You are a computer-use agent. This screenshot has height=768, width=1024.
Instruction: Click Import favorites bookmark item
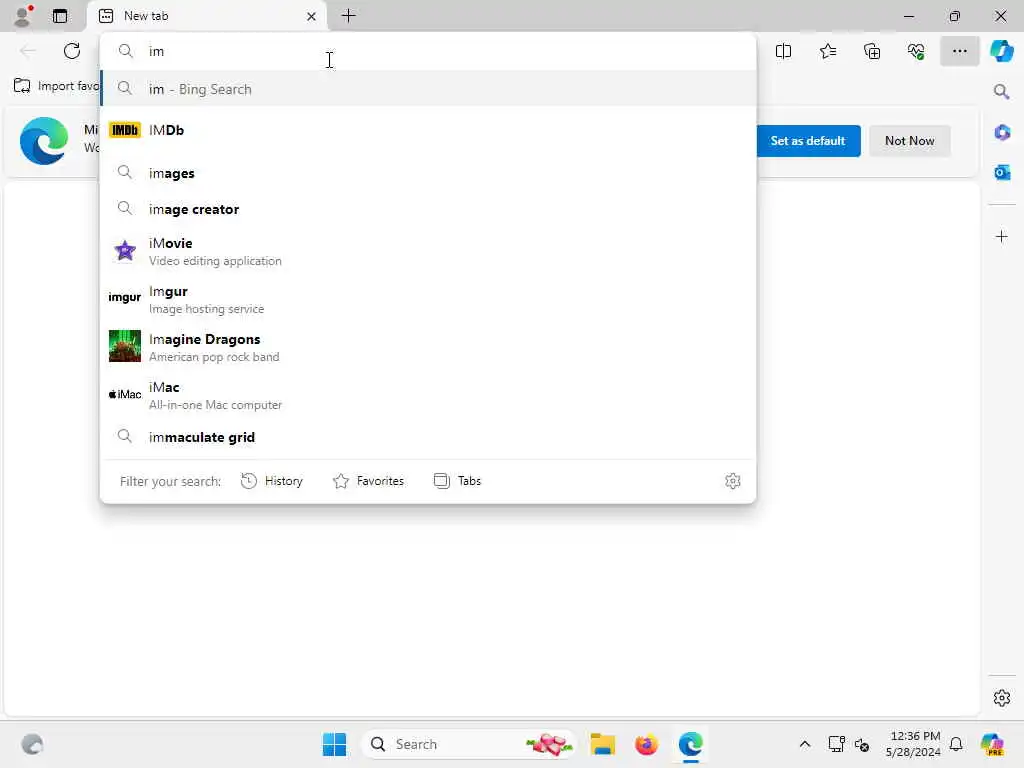[56, 86]
